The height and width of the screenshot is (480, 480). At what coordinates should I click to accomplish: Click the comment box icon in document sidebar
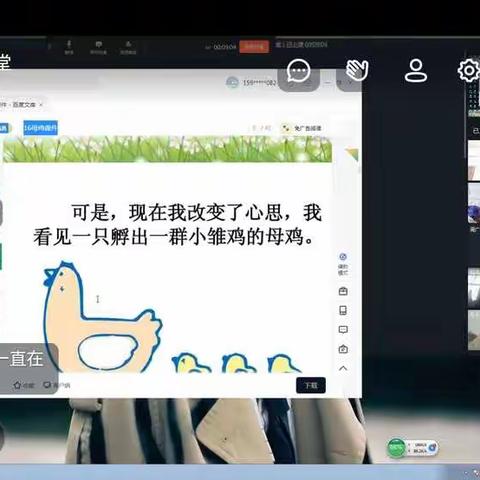pyautogui.click(x=343, y=330)
